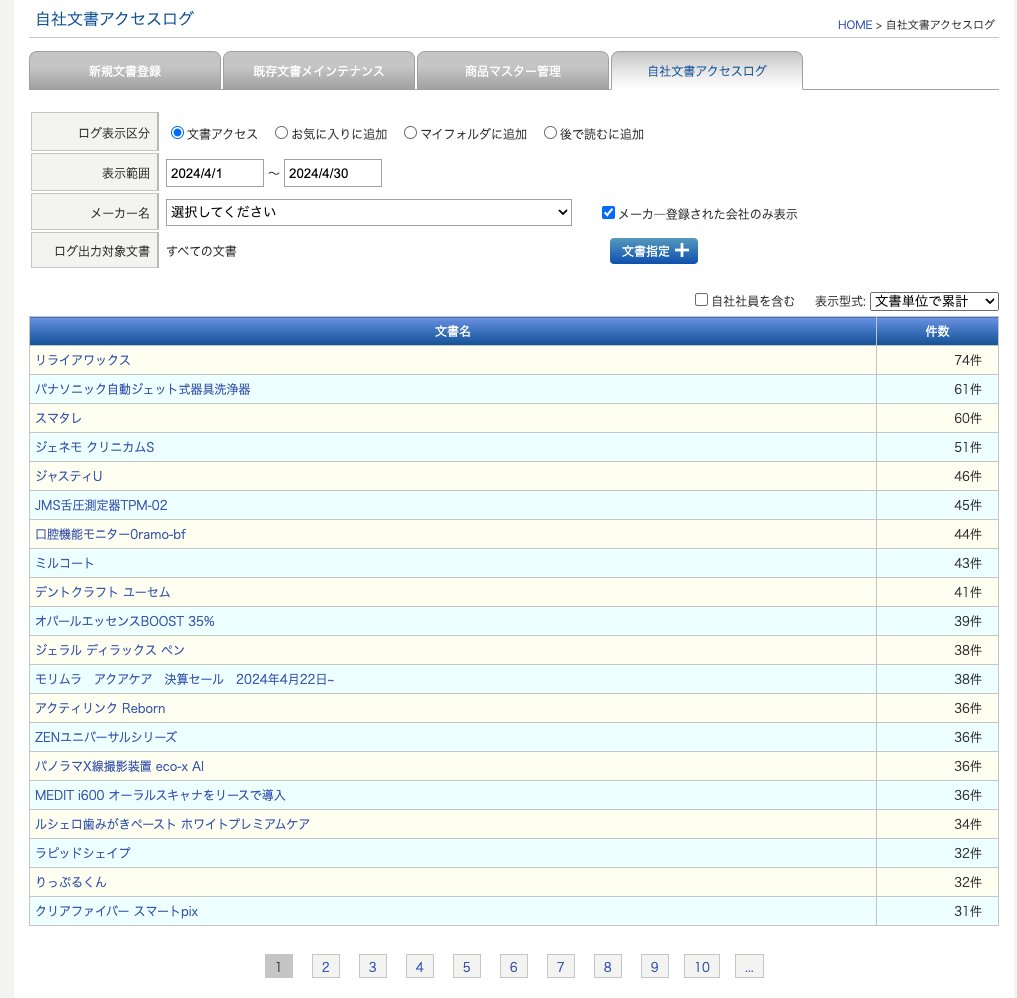
Task: Click the 74件 count cell
Action: pos(937,360)
